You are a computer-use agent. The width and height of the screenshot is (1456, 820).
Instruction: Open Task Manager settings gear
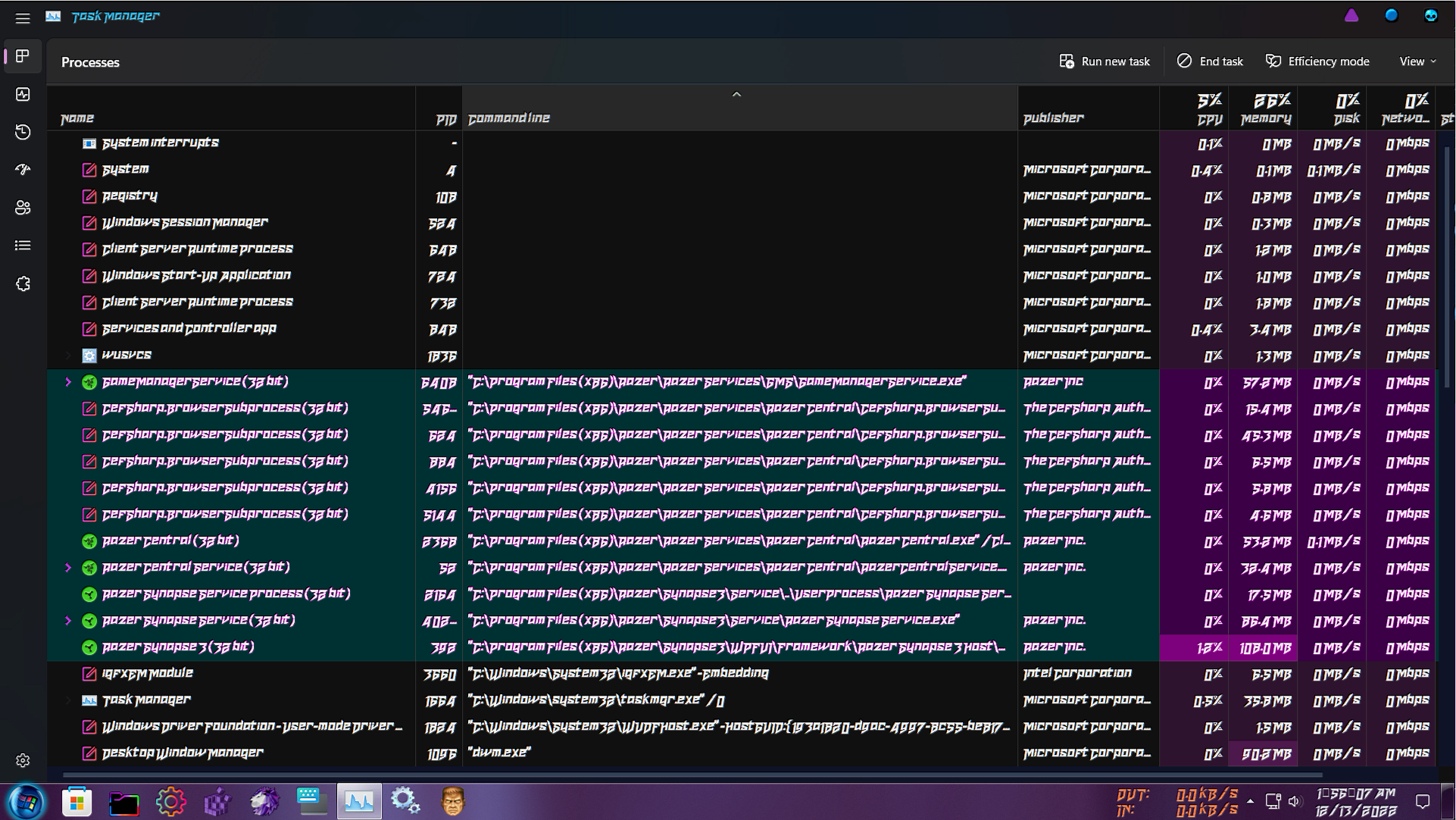(x=23, y=760)
